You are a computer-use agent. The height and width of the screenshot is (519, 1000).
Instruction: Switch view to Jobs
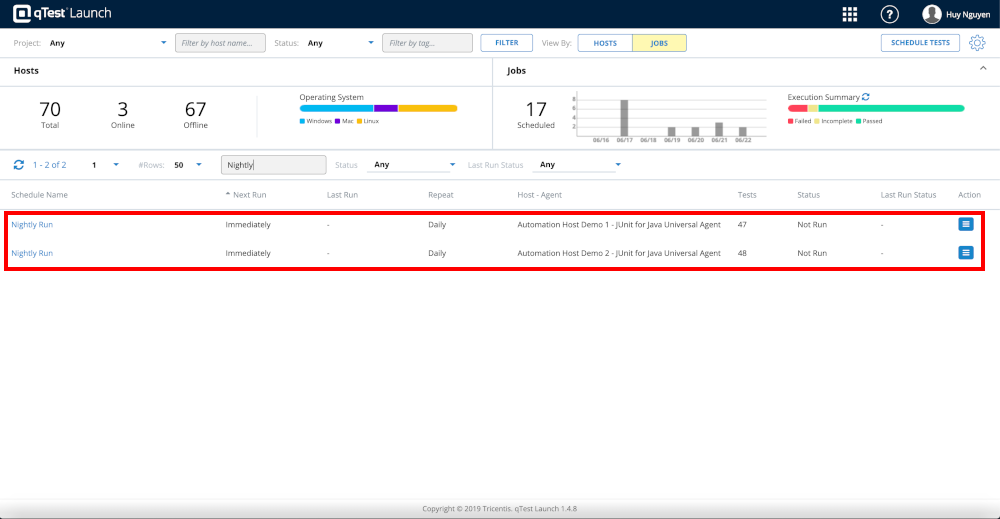click(659, 43)
